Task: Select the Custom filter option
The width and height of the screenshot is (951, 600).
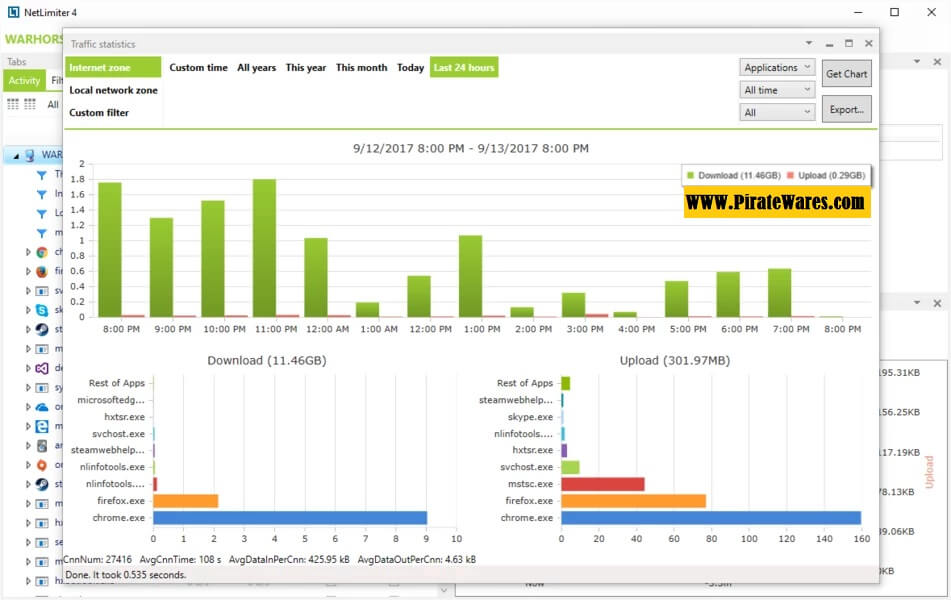Action: (99, 113)
